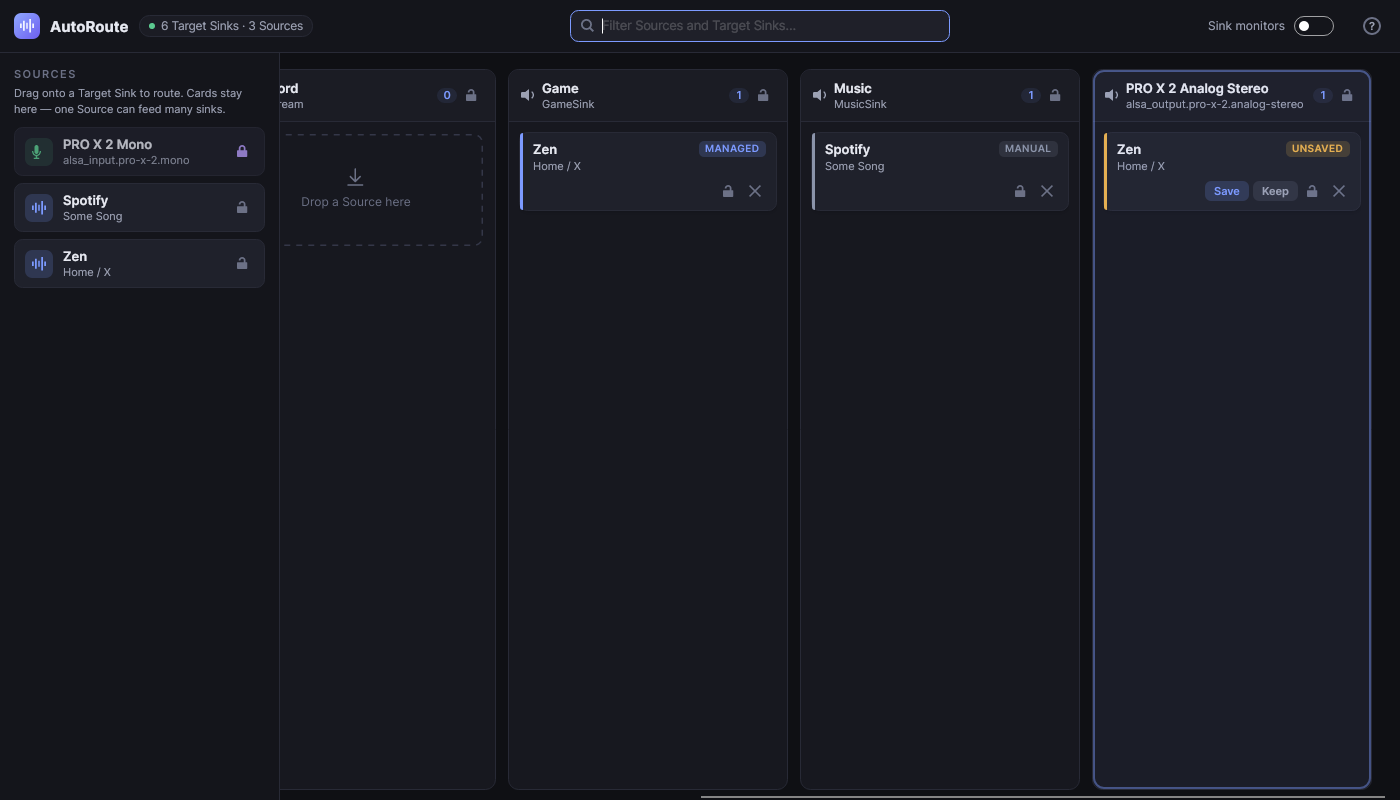
Task: Click the PRO X 2 Analog Stereo count badge
Action: click(1323, 96)
